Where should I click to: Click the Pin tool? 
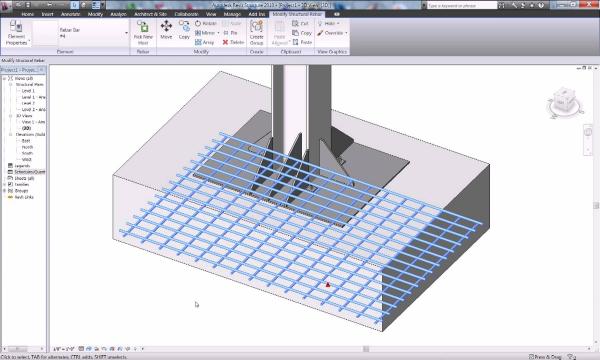(x=230, y=33)
